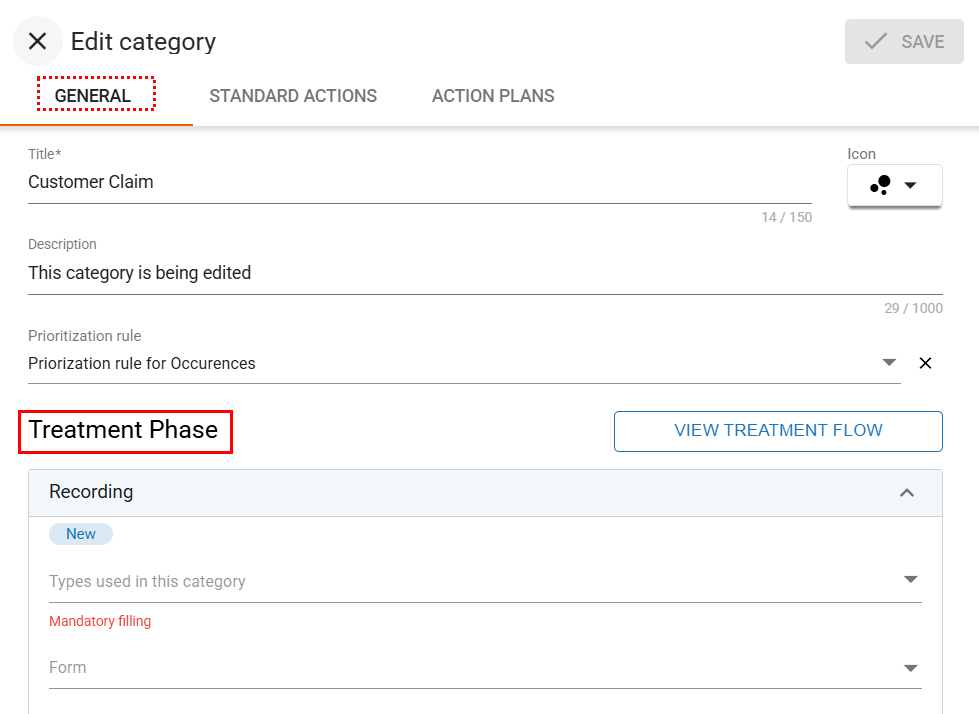Screen dimensions: 979x714
Task: Close the Edit category dialog
Action: [38, 41]
